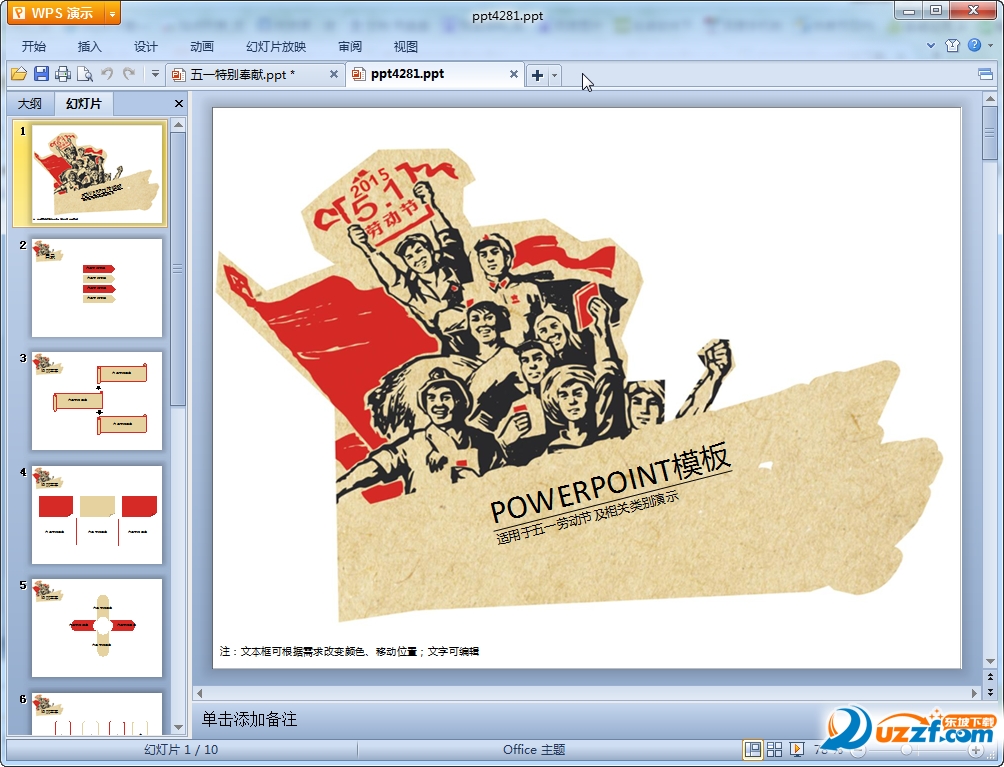Click subtitle 适用于五一劳动节及相关类别演示
This screenshot has width=1004, height=767.
click(x=587, y=518)
